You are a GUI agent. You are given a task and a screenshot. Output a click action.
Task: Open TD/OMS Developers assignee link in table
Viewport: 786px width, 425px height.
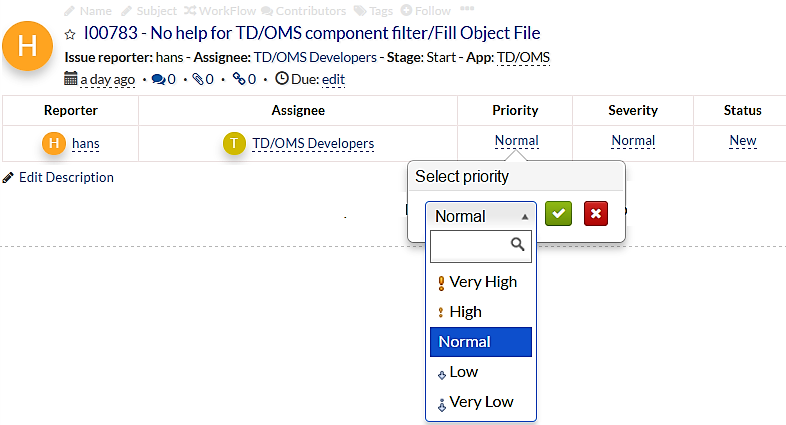[312, 143]
